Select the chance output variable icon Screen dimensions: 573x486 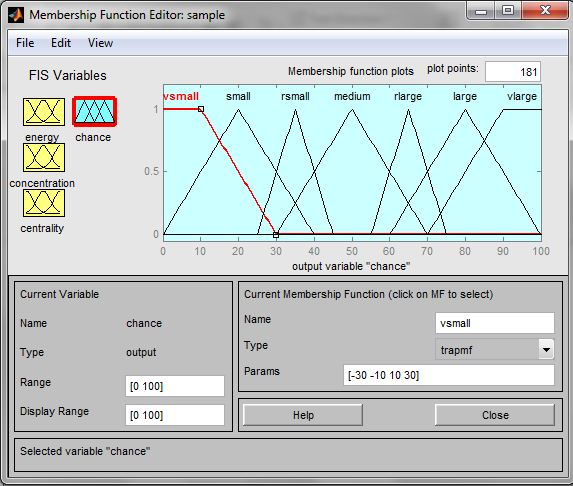click(95, 111)
